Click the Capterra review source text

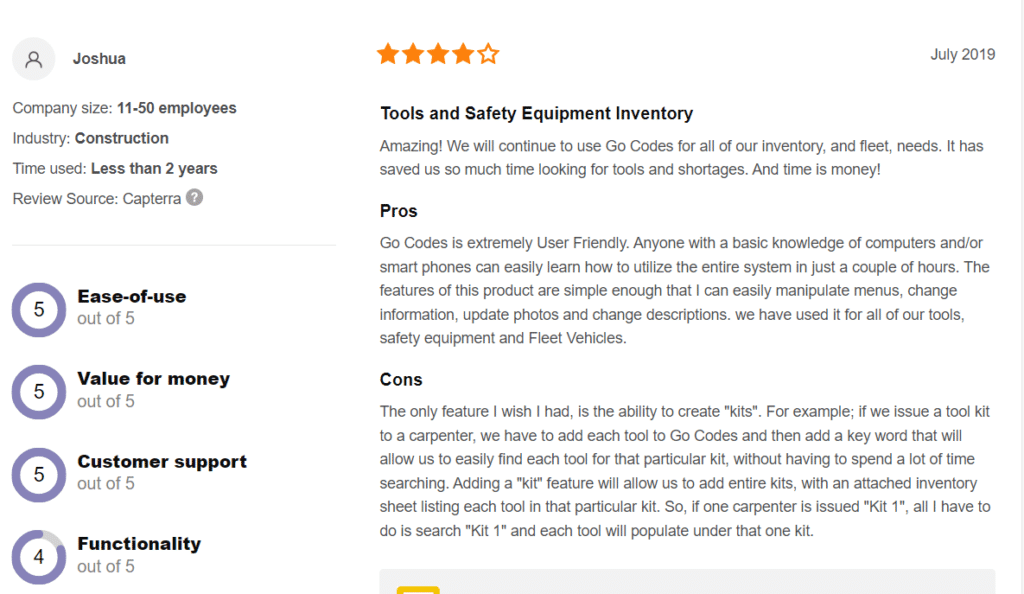coord(152,198)
